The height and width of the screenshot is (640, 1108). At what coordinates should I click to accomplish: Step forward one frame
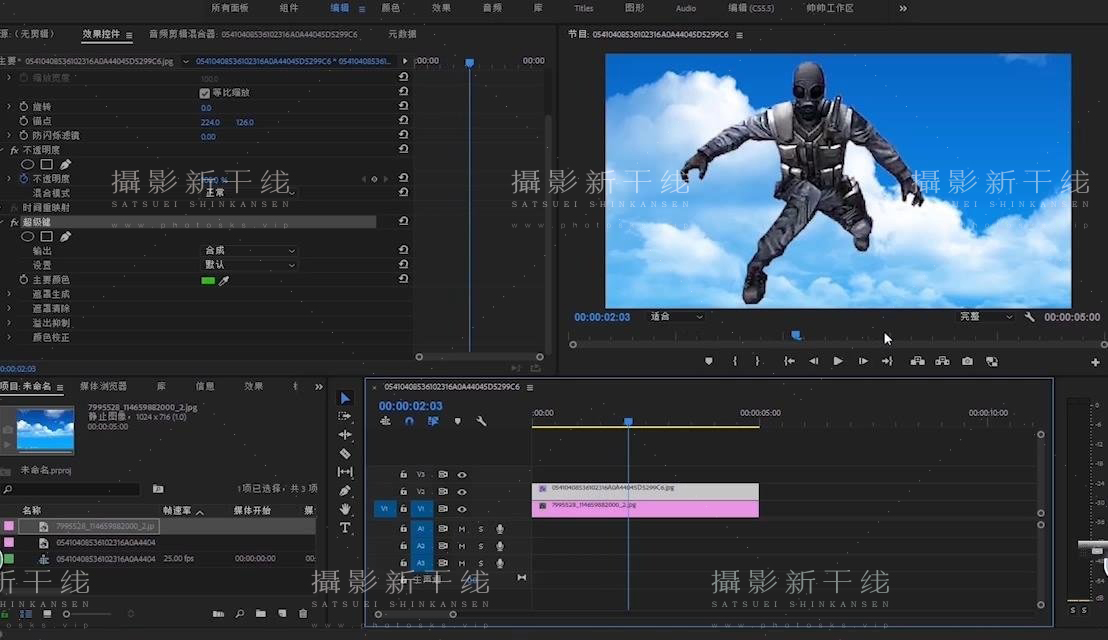[x=863, y=361]
